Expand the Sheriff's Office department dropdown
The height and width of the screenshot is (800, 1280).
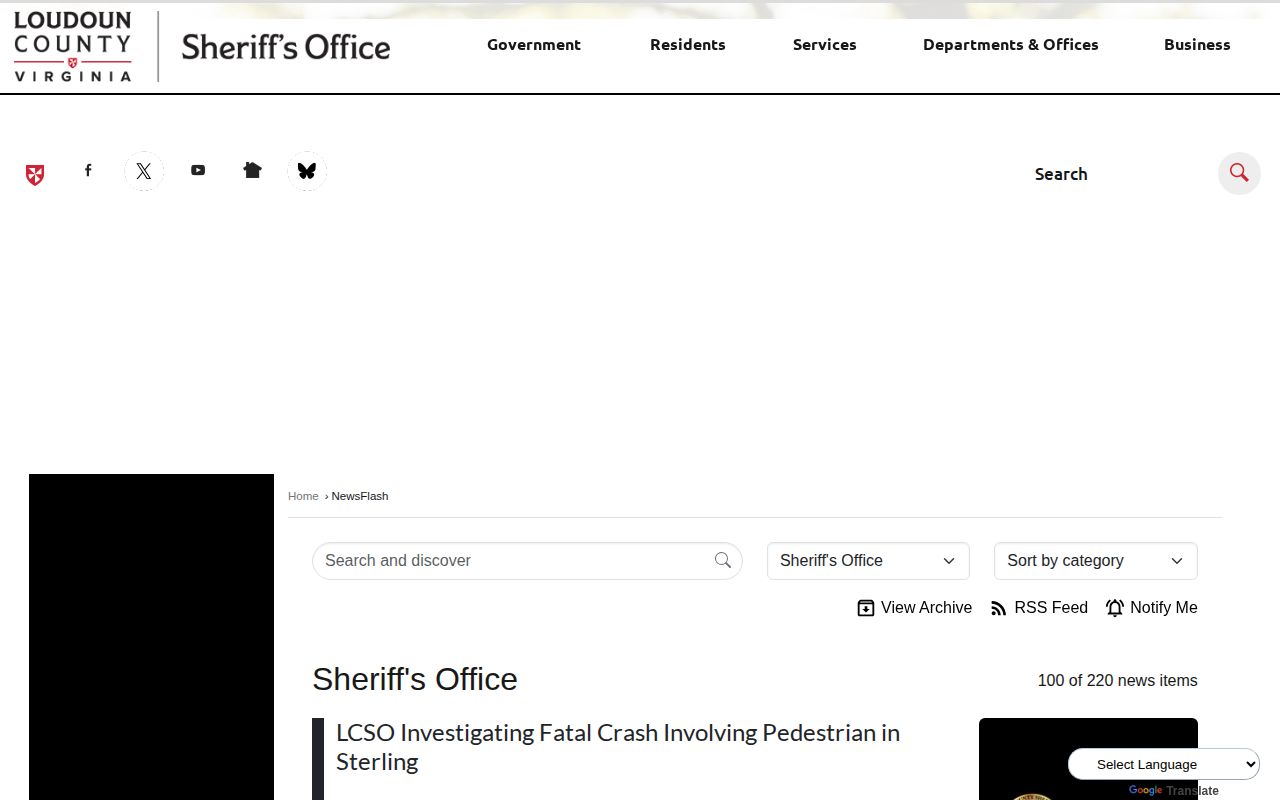[868, 561]
